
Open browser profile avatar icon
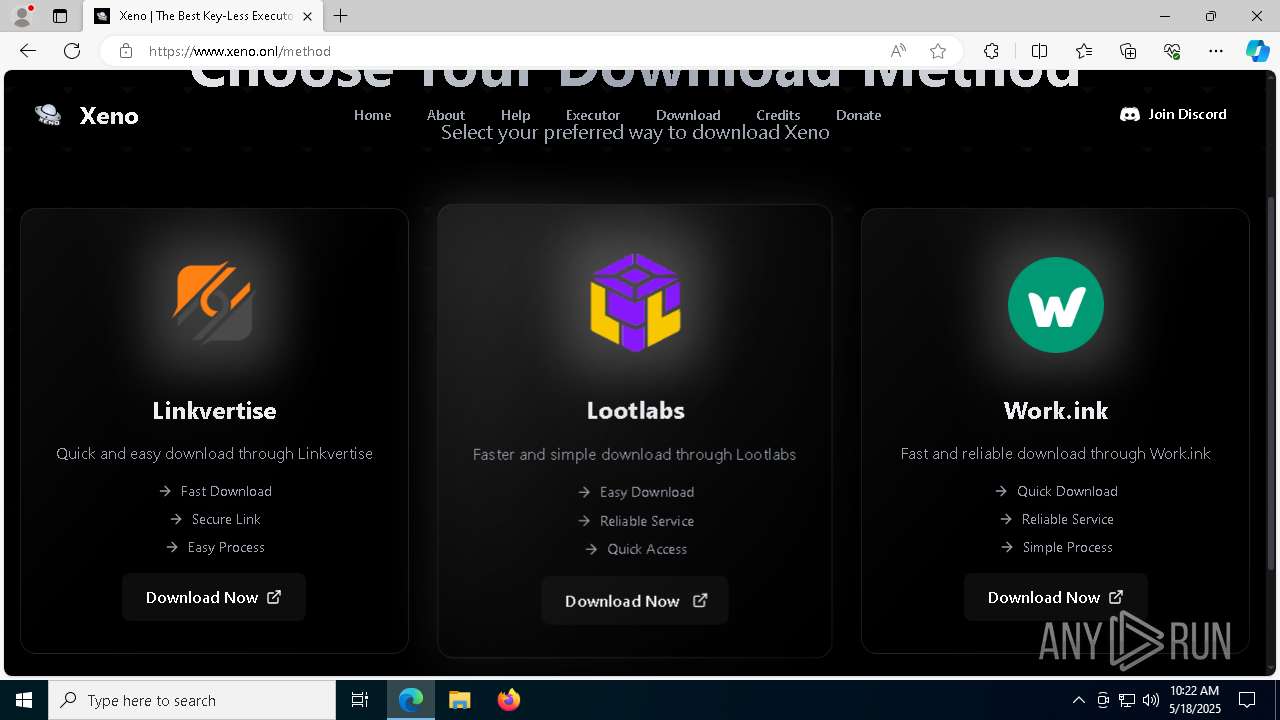coord(22,16)
